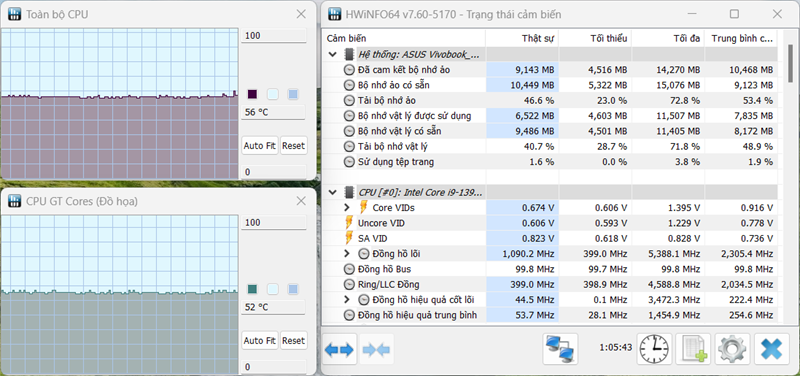Click Reset in CPU GT Cores window
This screenshot has height=376, width=800.
point(293,340)
